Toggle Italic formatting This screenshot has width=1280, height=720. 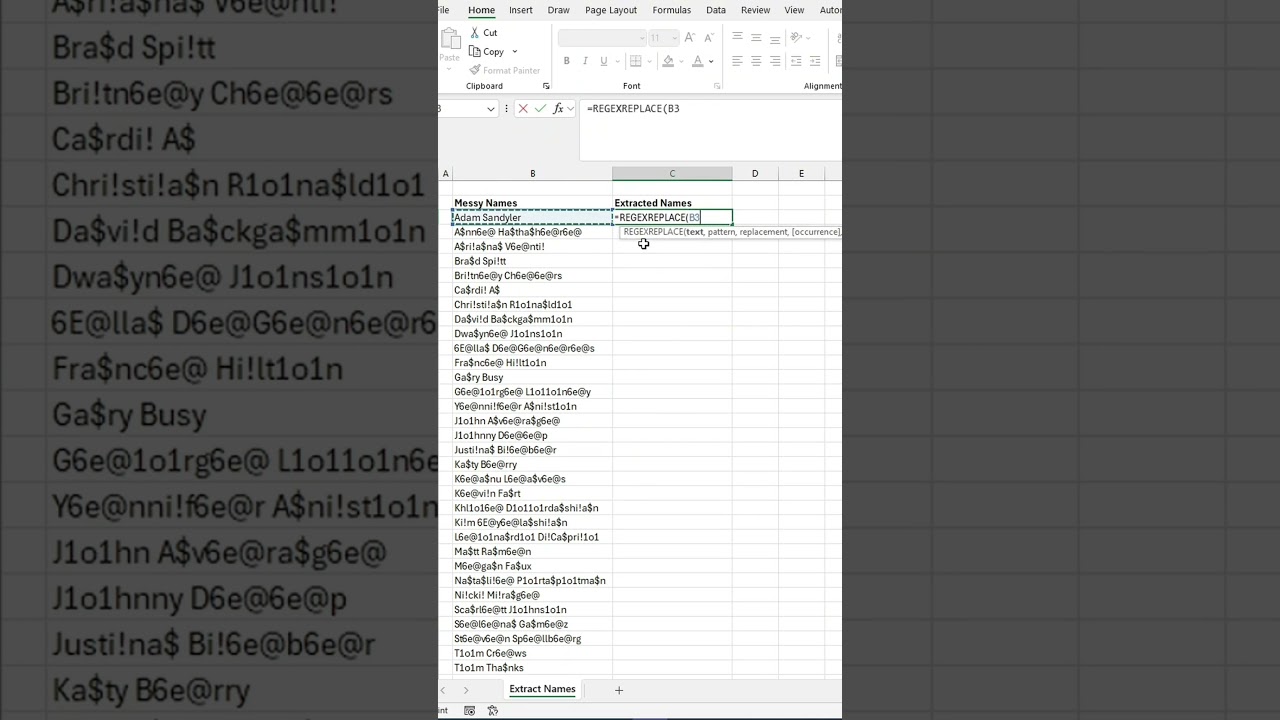pos(585,61)
